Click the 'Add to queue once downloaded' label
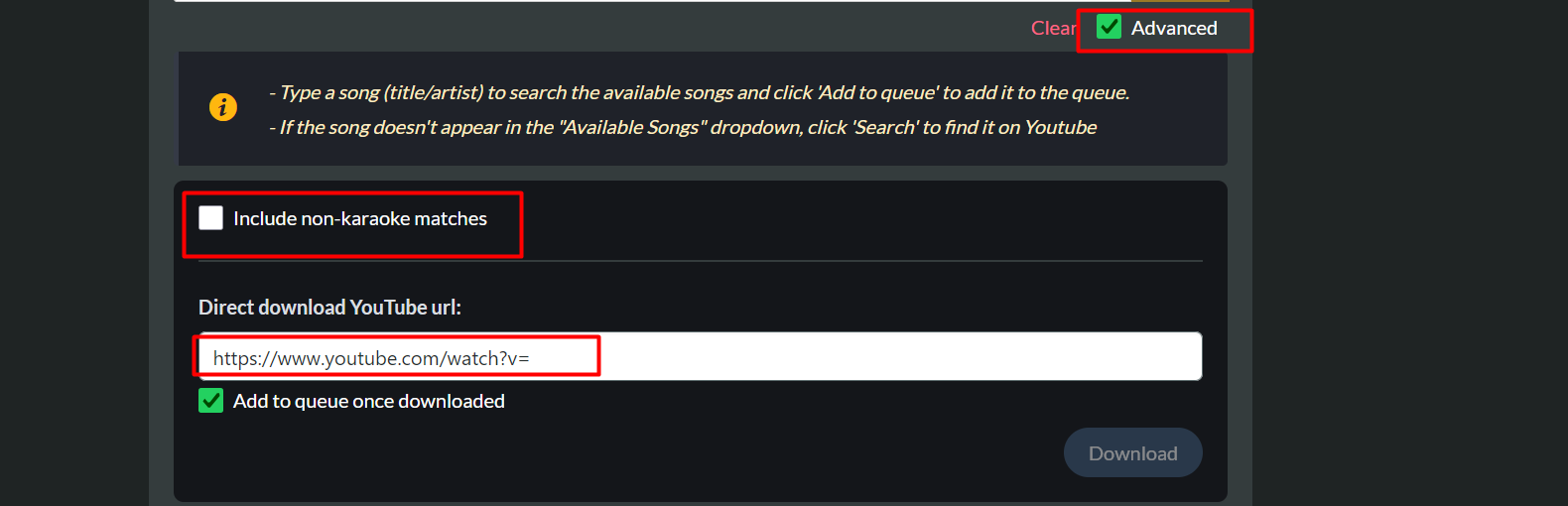1568x506 pixels. coord(369,402)
